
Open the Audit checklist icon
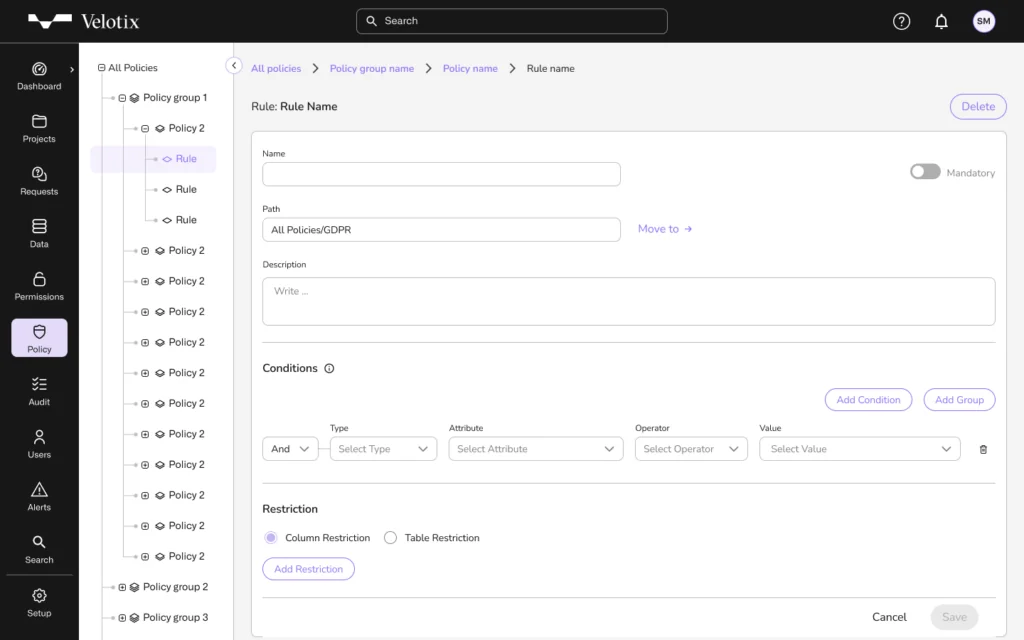click(39, 385)
